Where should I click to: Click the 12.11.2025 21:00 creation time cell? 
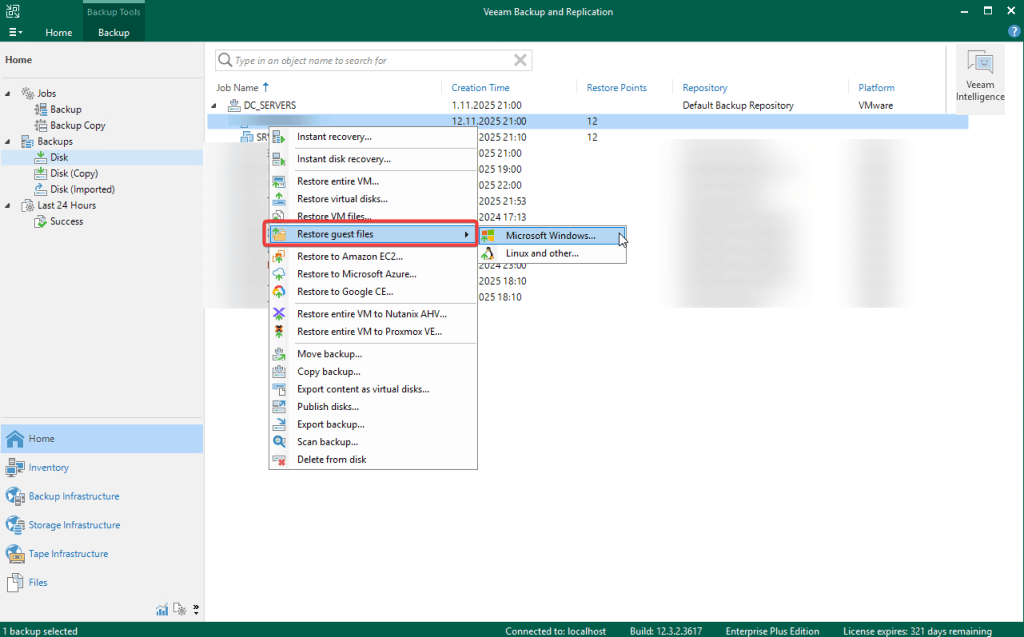(x=488, y=122)
